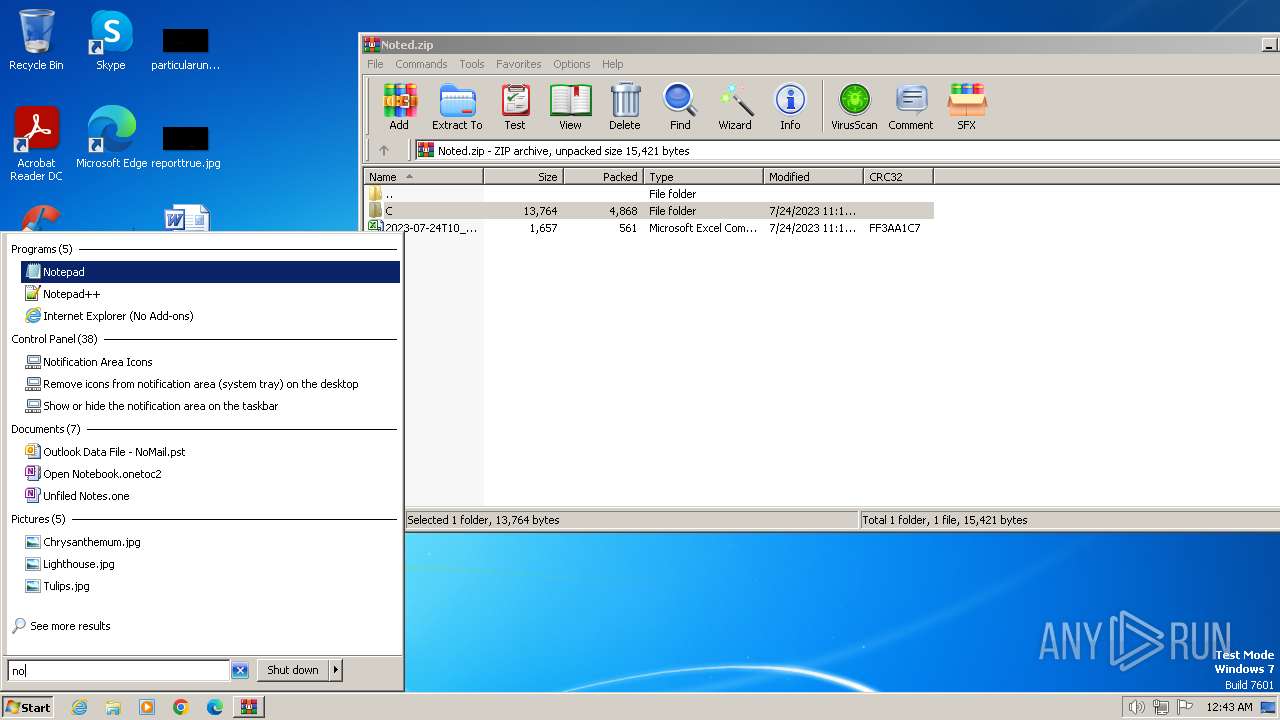Open Chrysanthemum.jpg picture
The image size is (1280, 720).
pyautogui.click(x=210, y=542)
